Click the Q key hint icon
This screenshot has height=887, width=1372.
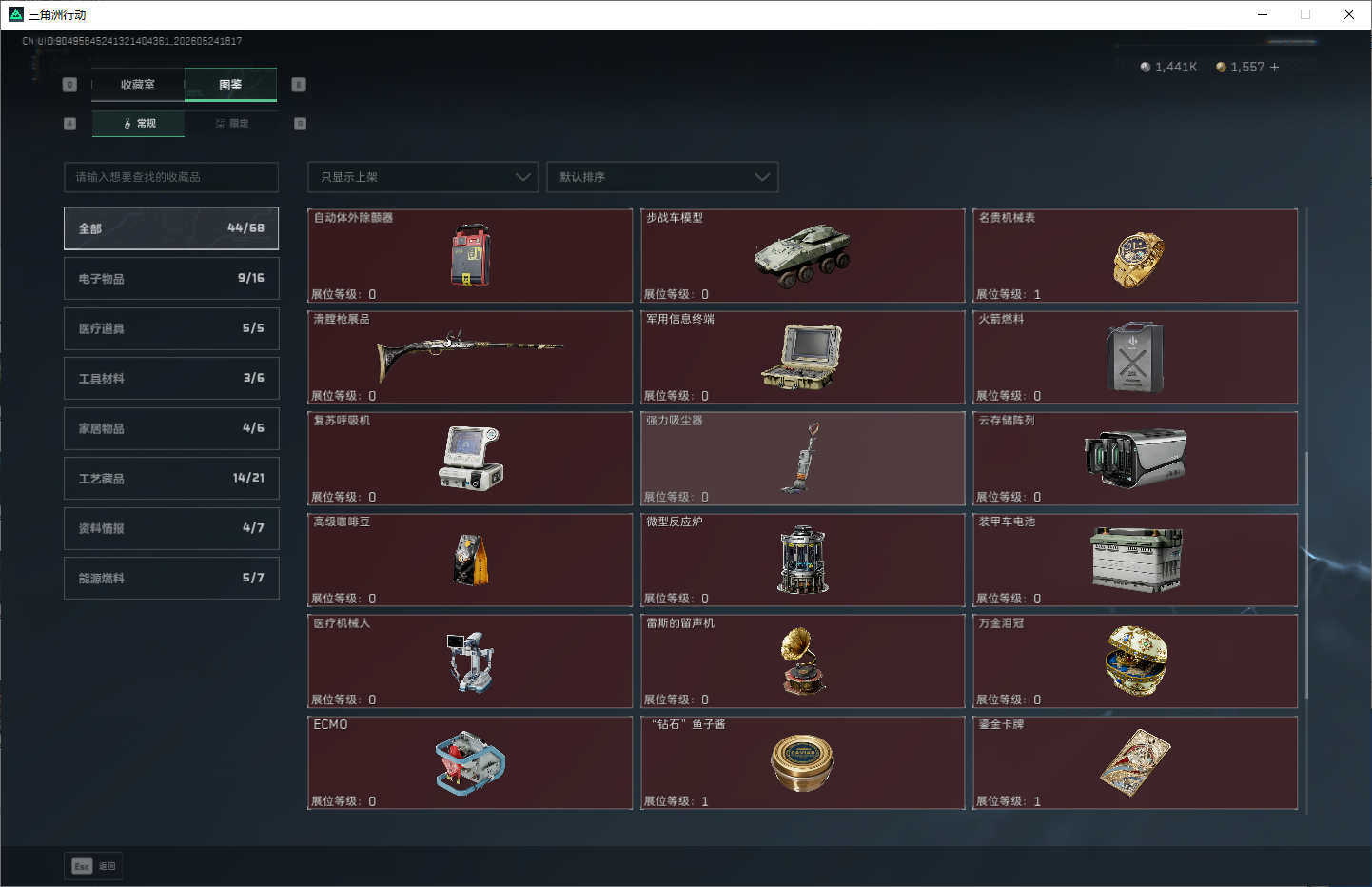69,85
